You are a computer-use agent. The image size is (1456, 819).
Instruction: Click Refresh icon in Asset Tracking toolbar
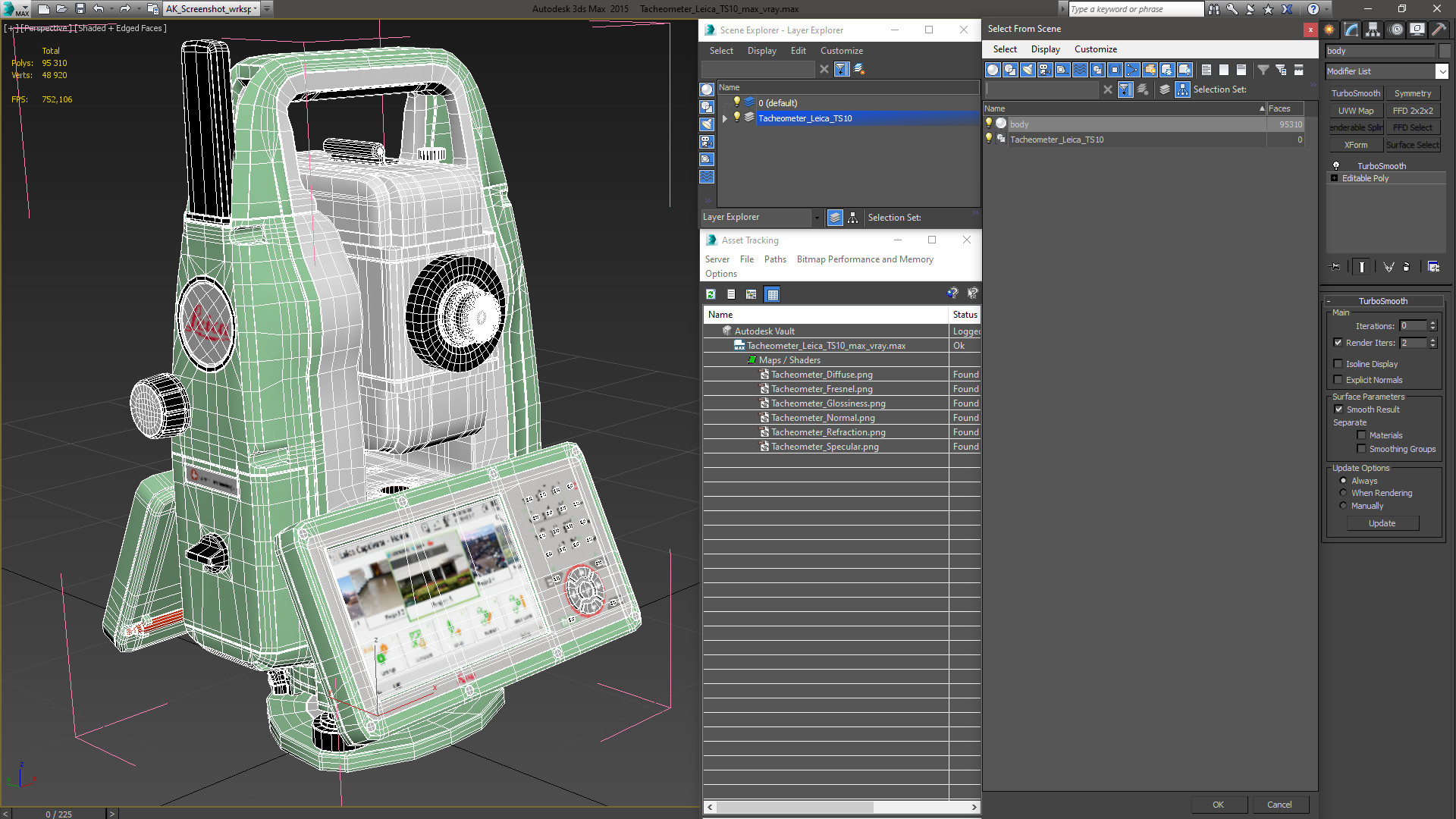coord(711,294)
